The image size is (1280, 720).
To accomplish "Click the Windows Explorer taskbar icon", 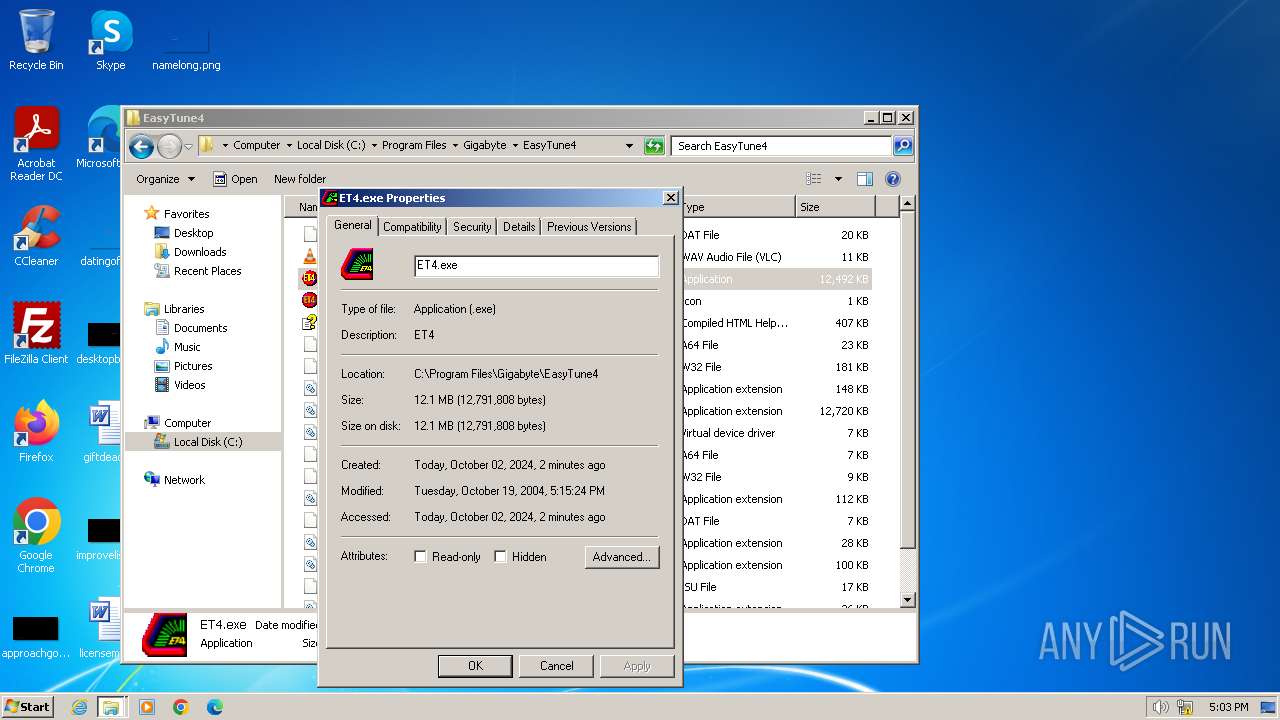I will (x=111, y=707).
